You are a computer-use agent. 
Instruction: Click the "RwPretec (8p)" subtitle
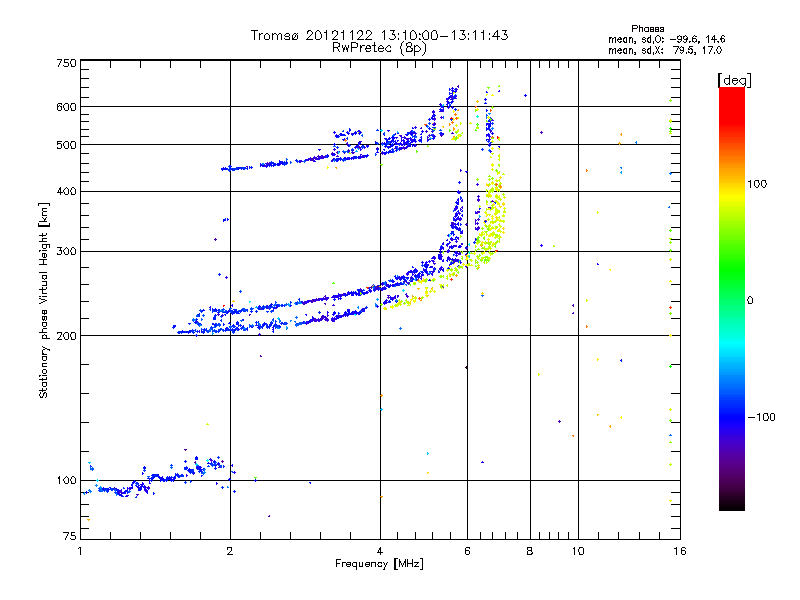point(379,48)
